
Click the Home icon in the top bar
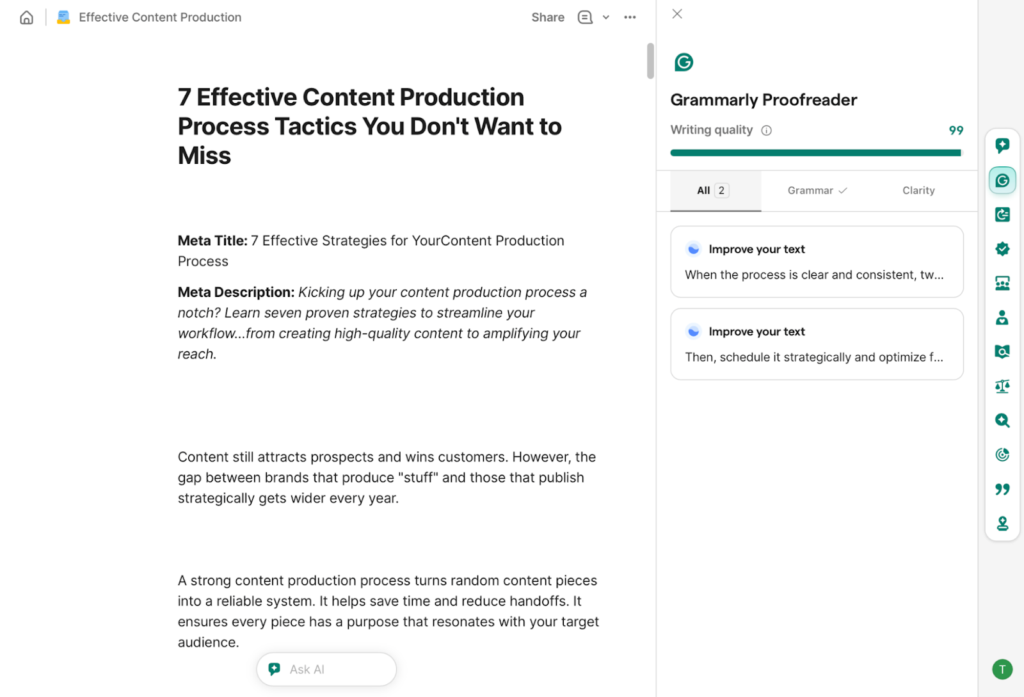pos(26,17)
